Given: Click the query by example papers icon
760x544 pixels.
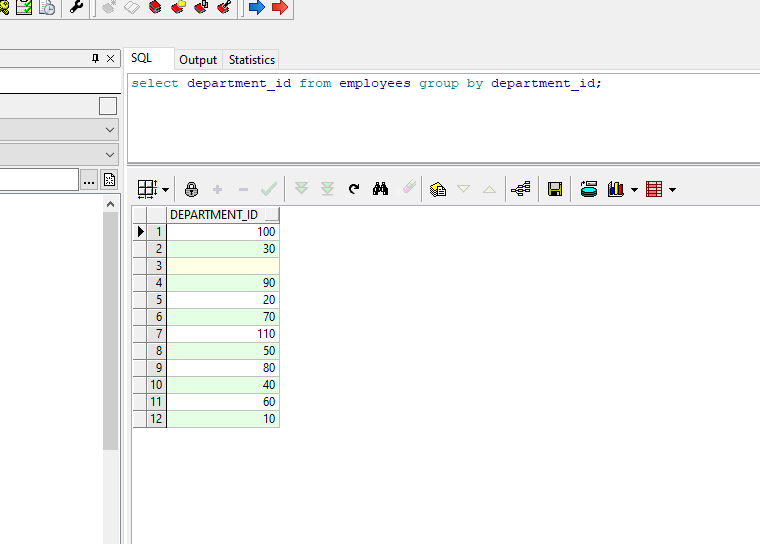Looking at the screenshot, I should [x=438, y=189].
